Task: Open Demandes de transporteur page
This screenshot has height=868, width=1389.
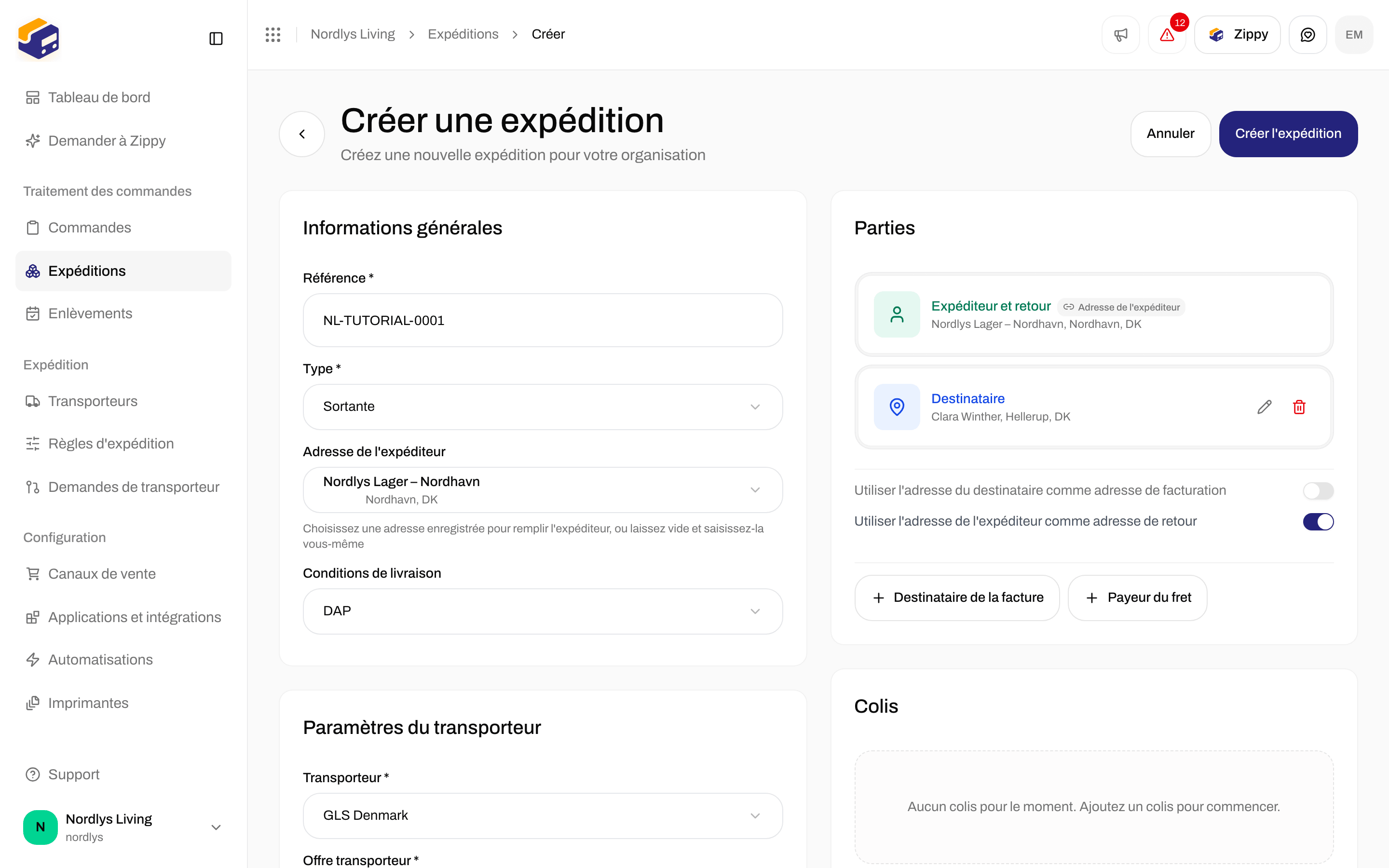Action: coord(123,488)
